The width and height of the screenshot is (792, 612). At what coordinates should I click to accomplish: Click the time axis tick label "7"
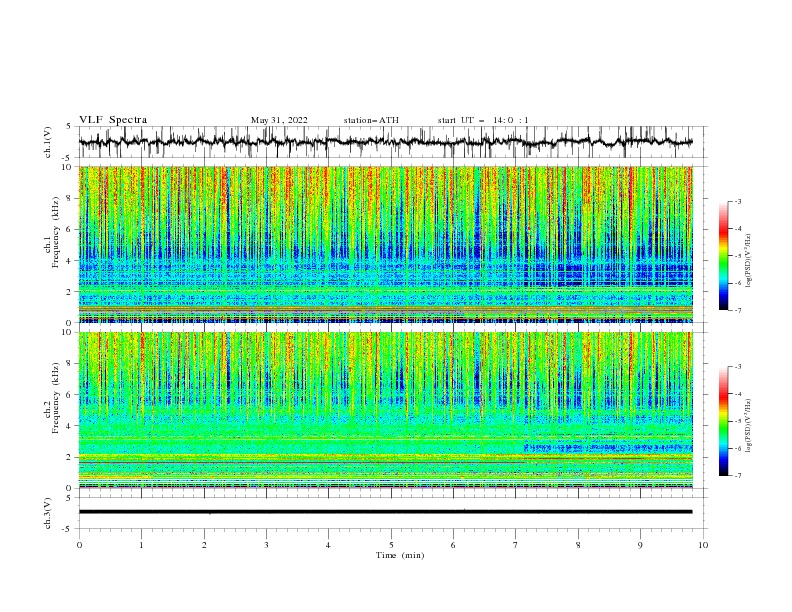pos(516,545)
